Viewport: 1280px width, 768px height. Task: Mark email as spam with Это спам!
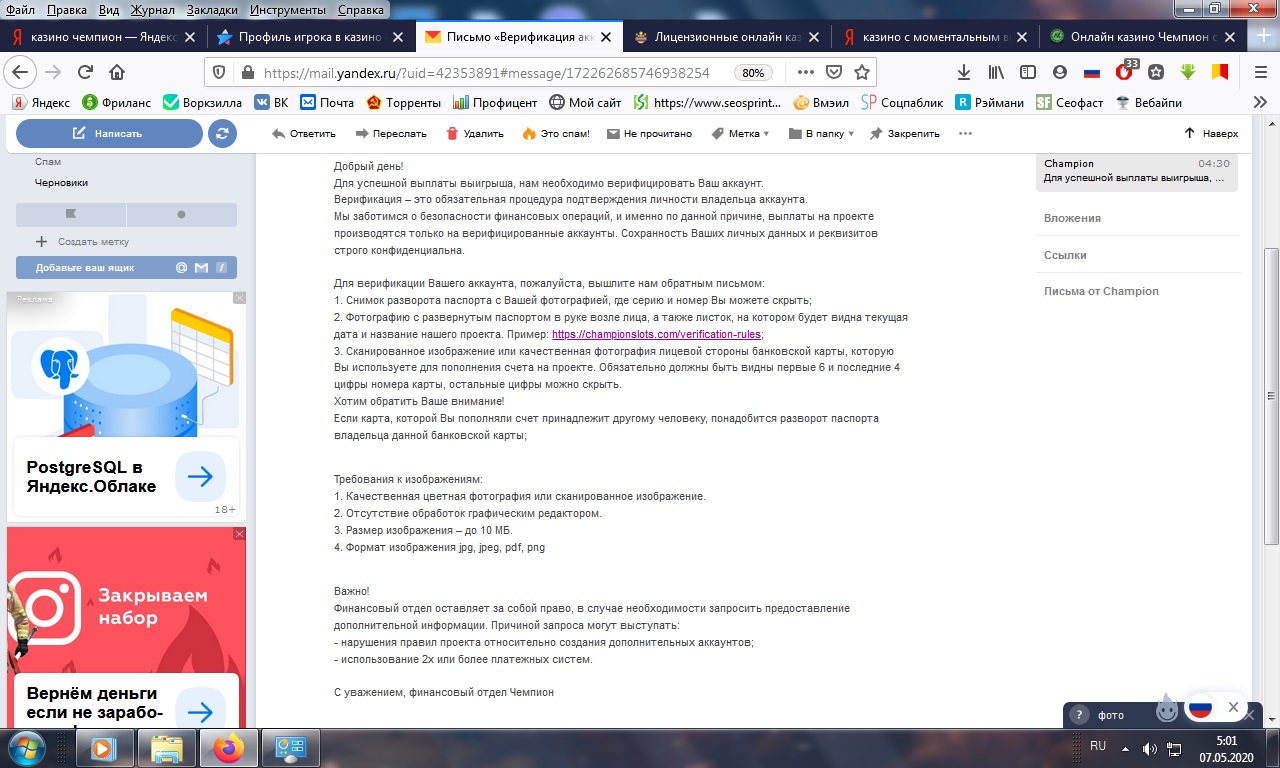(x=556, y=133)
